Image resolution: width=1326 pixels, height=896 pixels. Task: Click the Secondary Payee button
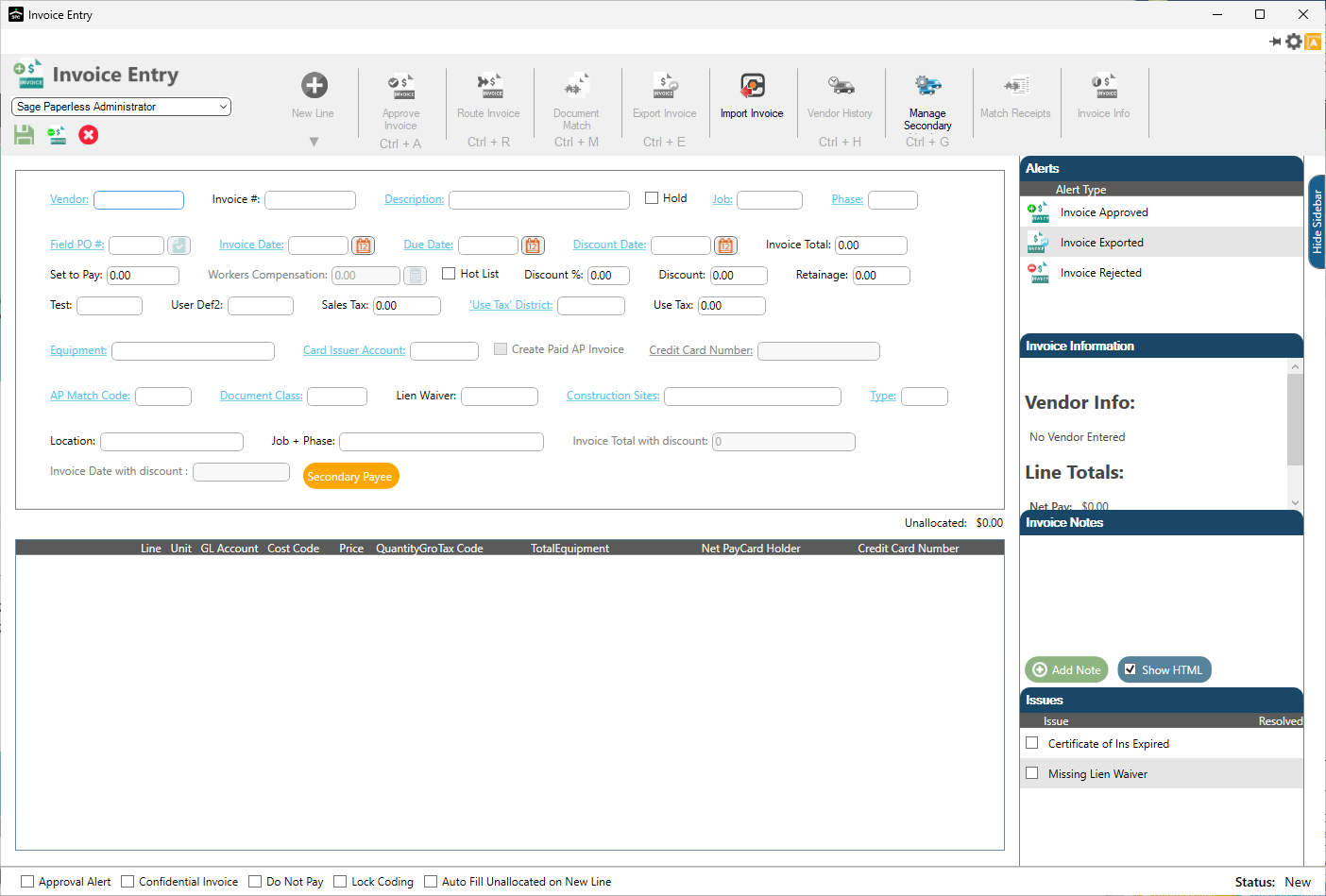[350, 477]
